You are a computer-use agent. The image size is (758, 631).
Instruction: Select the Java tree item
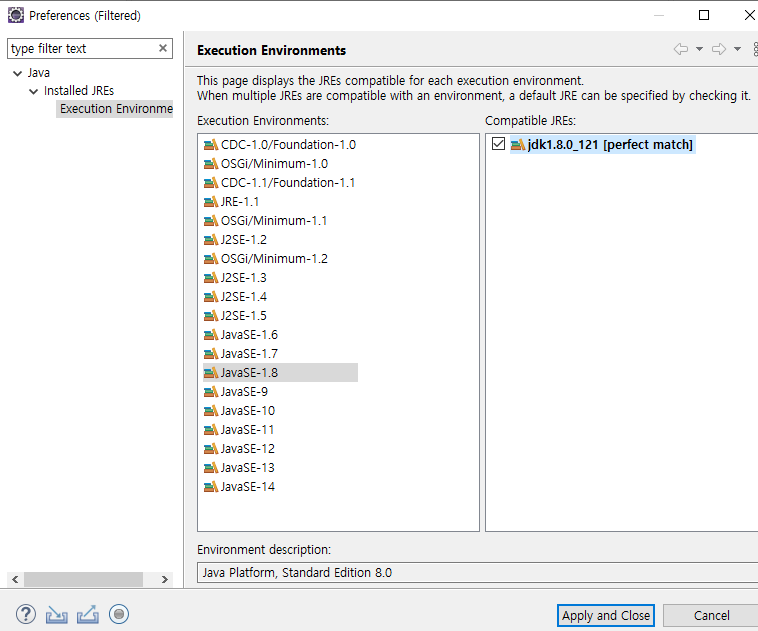point(39,73)
